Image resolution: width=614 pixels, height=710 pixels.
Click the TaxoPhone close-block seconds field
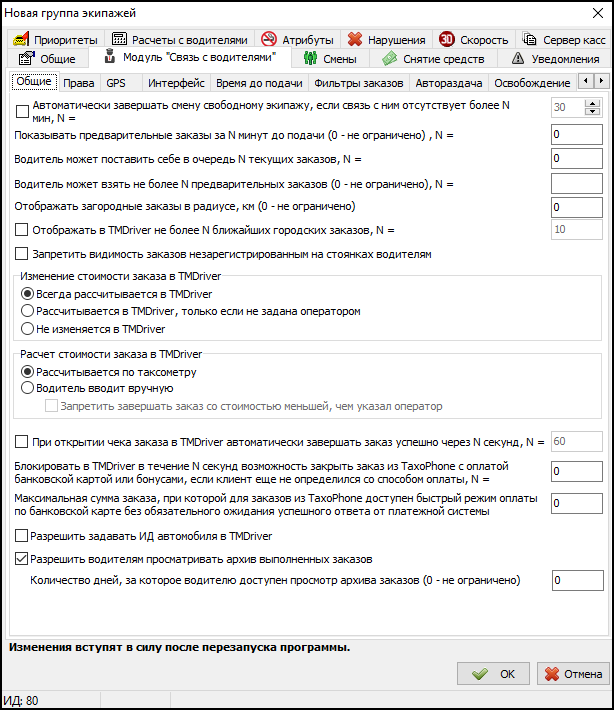[576, 472]
